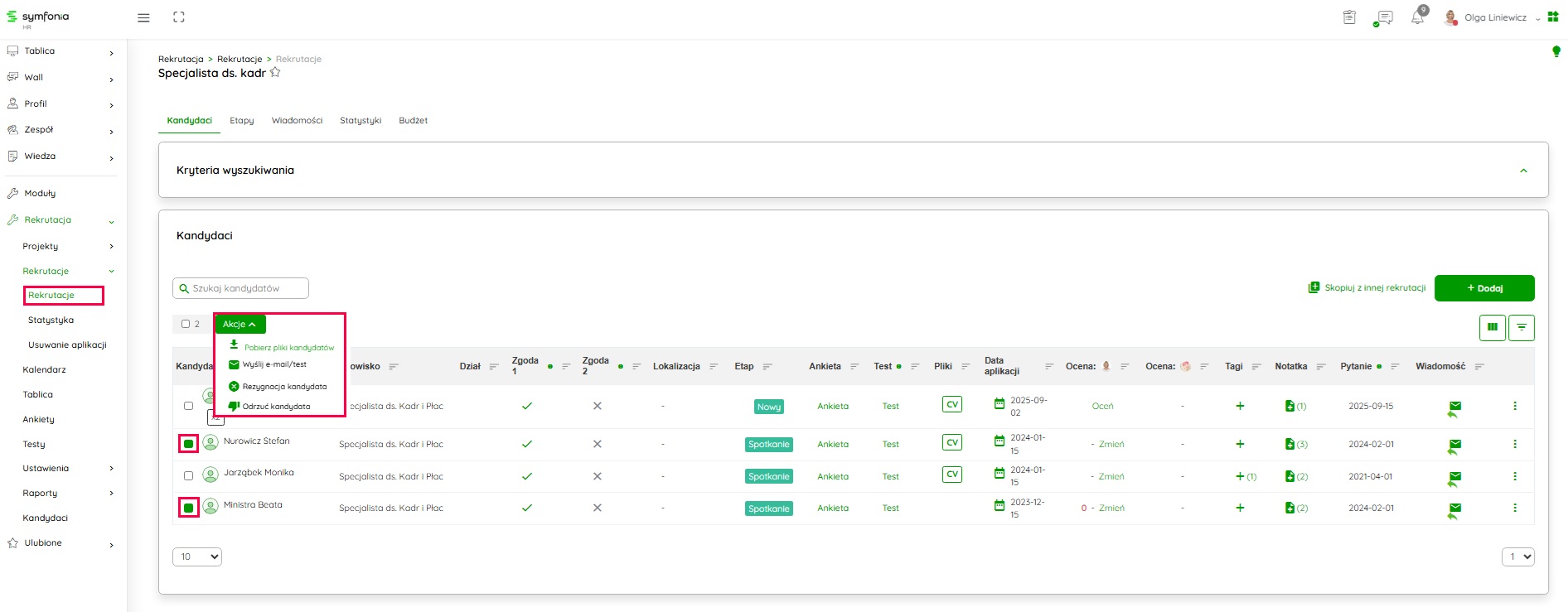Select the Jarząbek Monika checkbox
Screen dimensions: 1568x612
[188, 476]
